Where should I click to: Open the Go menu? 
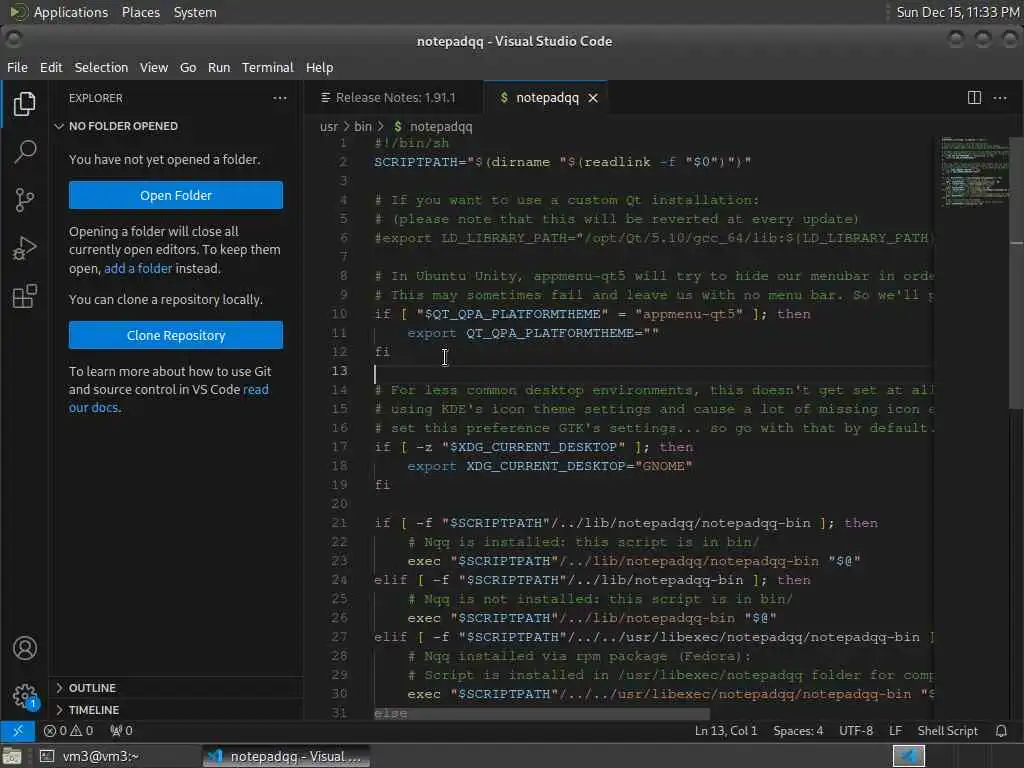188,67
